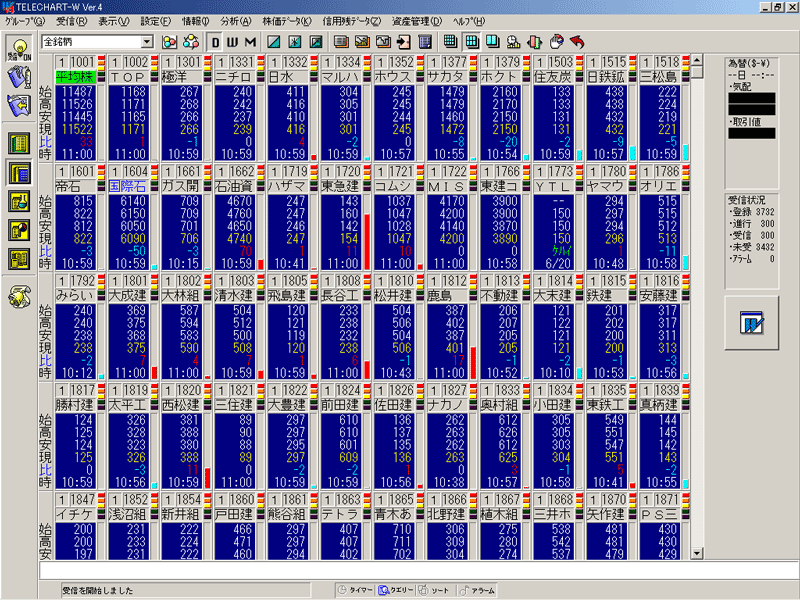
Task: Click the 受信を開始しました status message
Action: coord(98,591)
